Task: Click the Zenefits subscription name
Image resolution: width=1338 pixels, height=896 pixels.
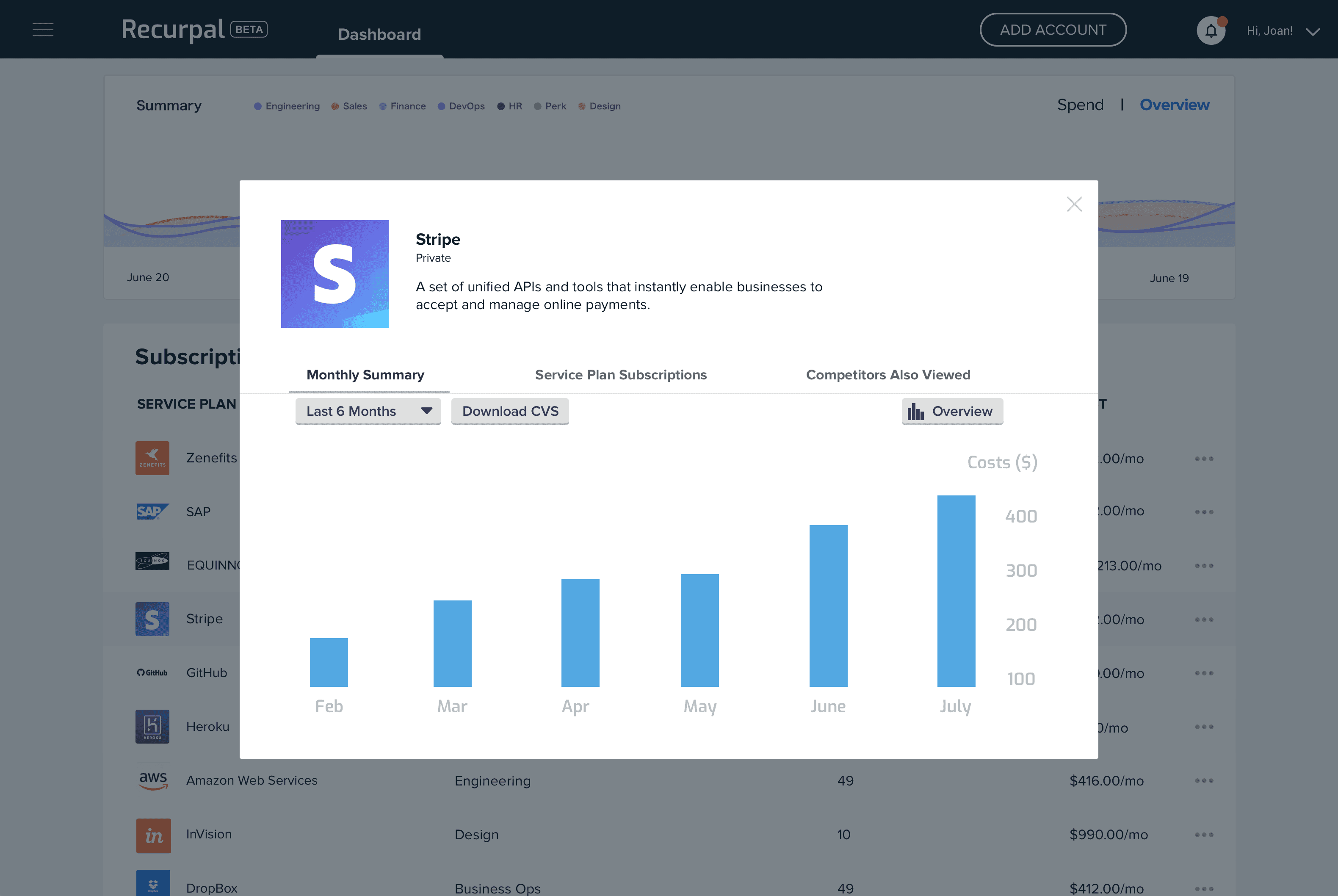Action: click(211, 458)
